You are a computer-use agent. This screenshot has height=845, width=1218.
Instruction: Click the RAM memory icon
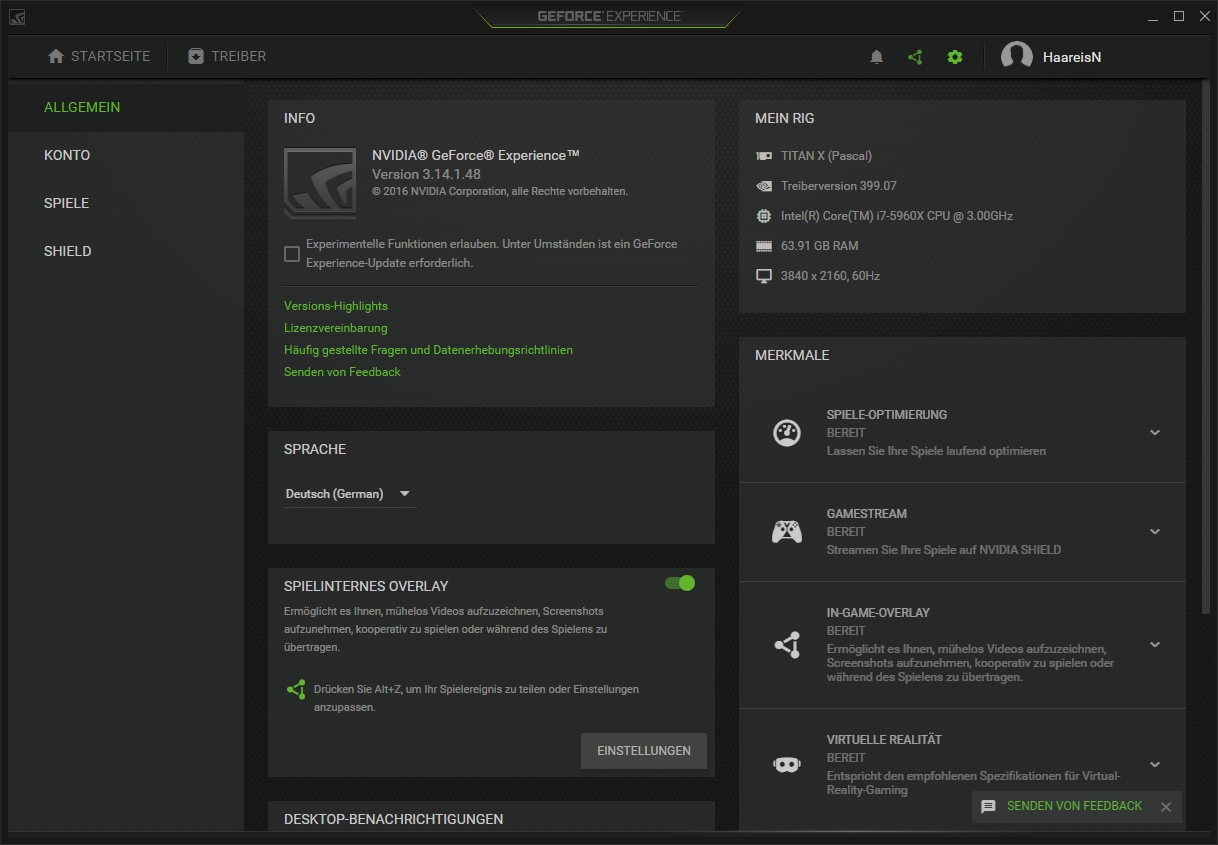click(x=764, y=246)
